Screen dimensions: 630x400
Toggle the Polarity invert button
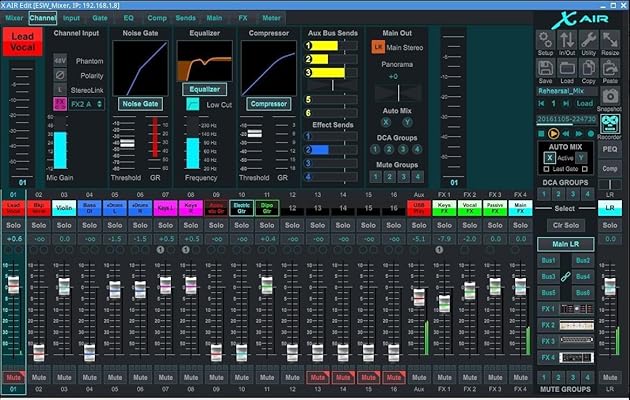click(x=59, y=75)
